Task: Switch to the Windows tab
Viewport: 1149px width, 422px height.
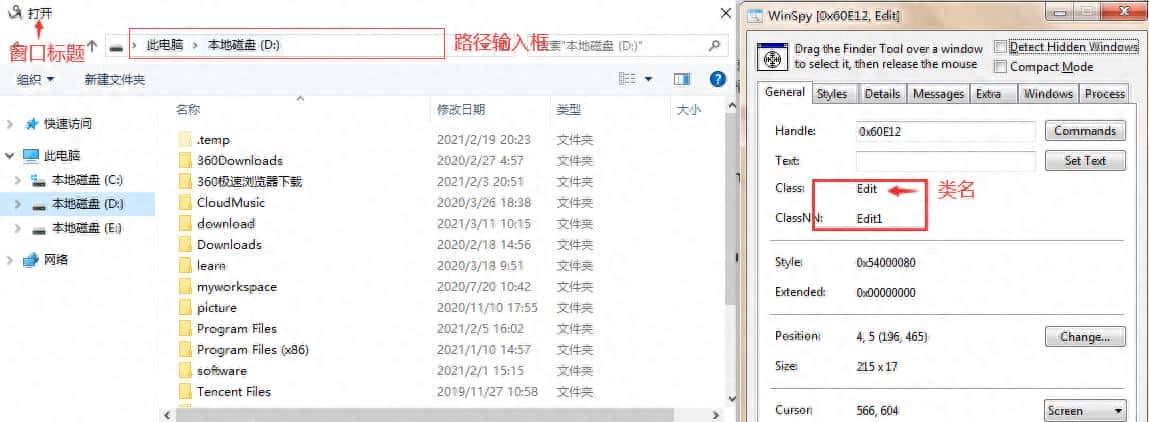Action: [1049, 94]
